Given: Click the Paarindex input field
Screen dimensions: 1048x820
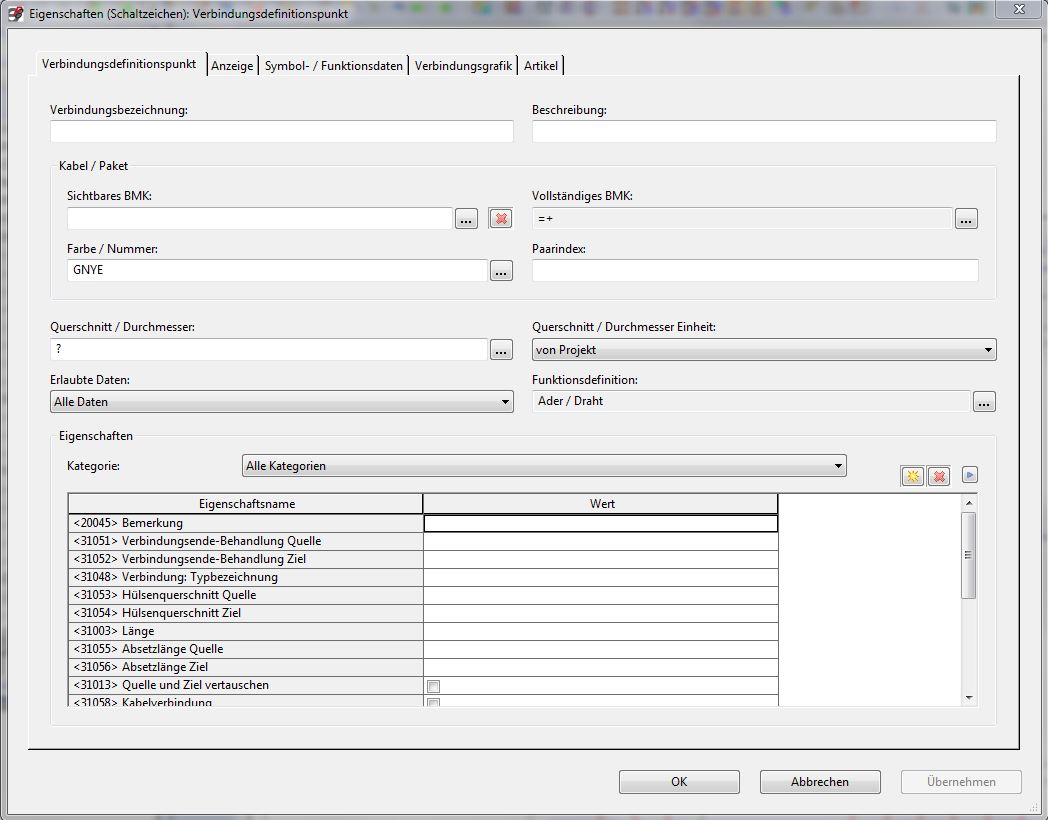Looking at the screenshot, I should click(x=755, y=271).
